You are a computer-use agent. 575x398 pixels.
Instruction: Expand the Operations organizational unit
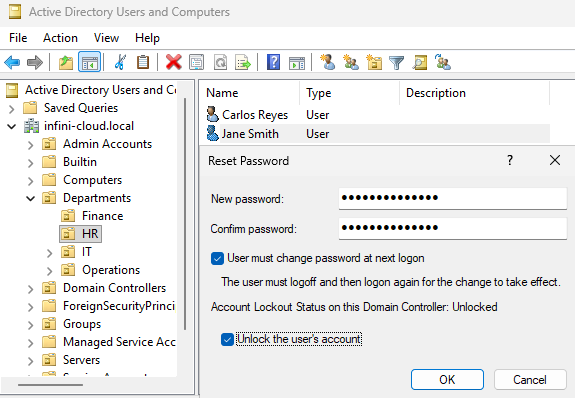click(x=50, y=271)
